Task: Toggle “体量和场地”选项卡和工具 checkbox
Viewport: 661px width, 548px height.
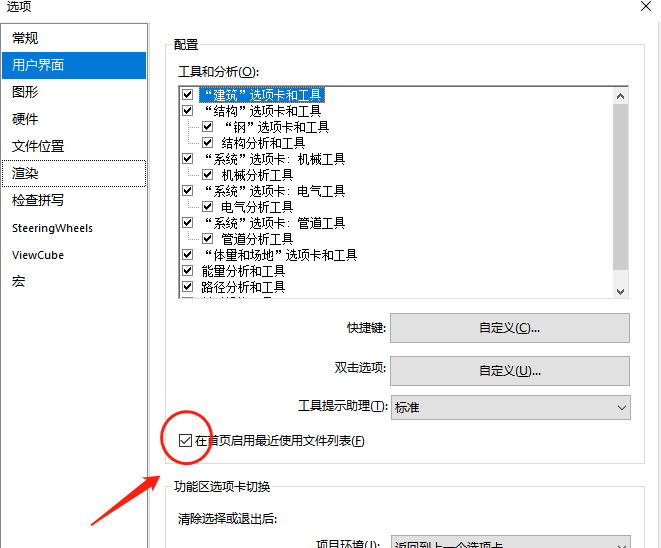Action: (188, 255)
